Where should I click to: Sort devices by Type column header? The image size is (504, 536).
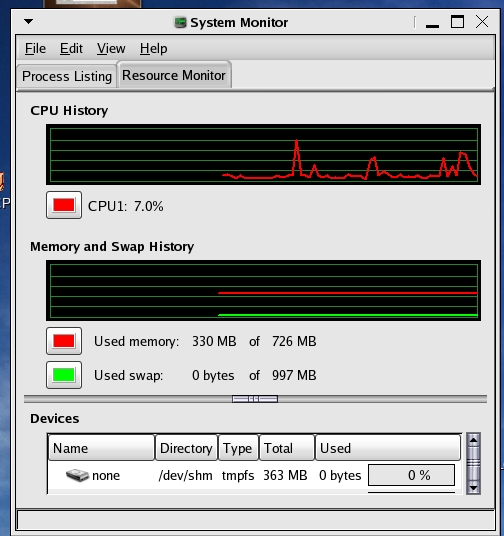pos(238,448)
